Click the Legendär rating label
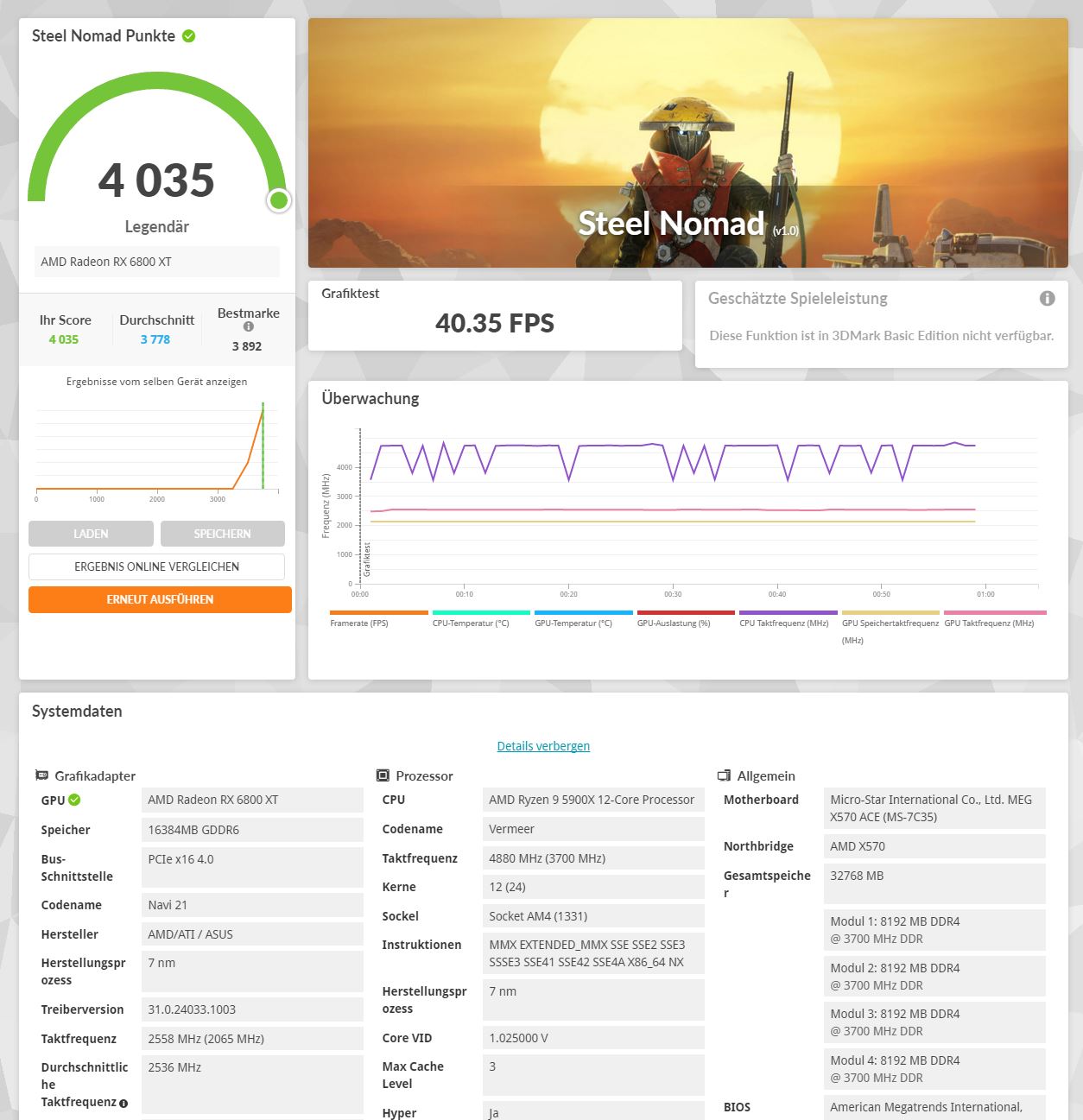The width and height of the screenshot is (1083, 1120). (156, 227)
